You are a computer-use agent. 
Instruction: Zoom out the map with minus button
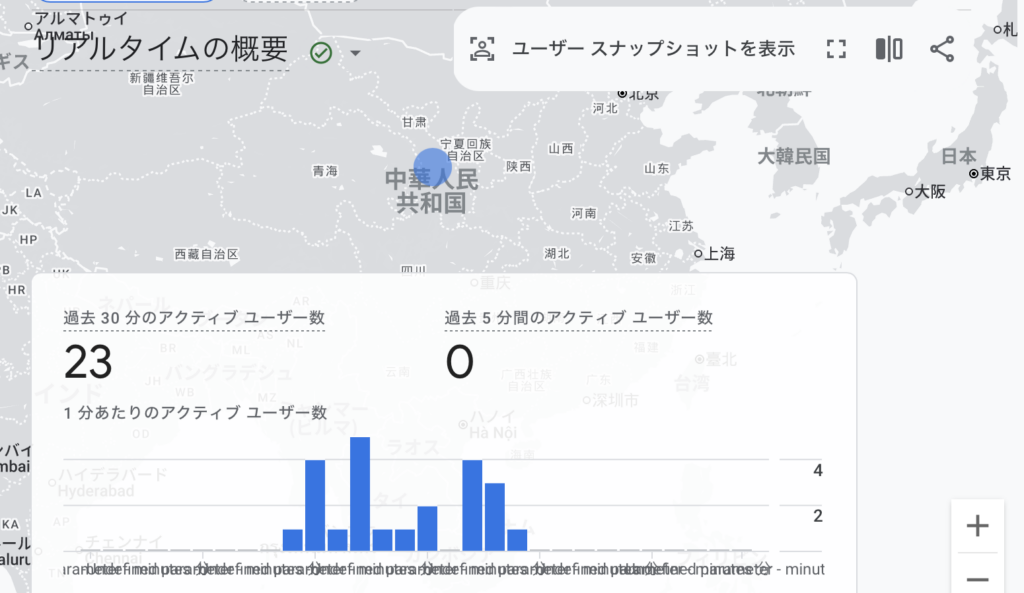click(977, 578)
